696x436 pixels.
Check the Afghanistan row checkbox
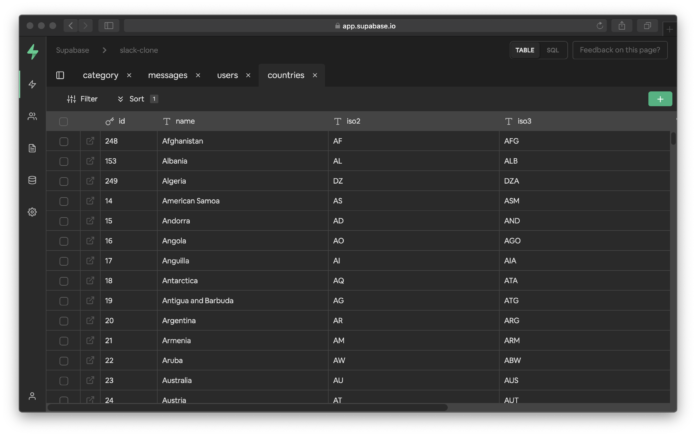[63, 142]
